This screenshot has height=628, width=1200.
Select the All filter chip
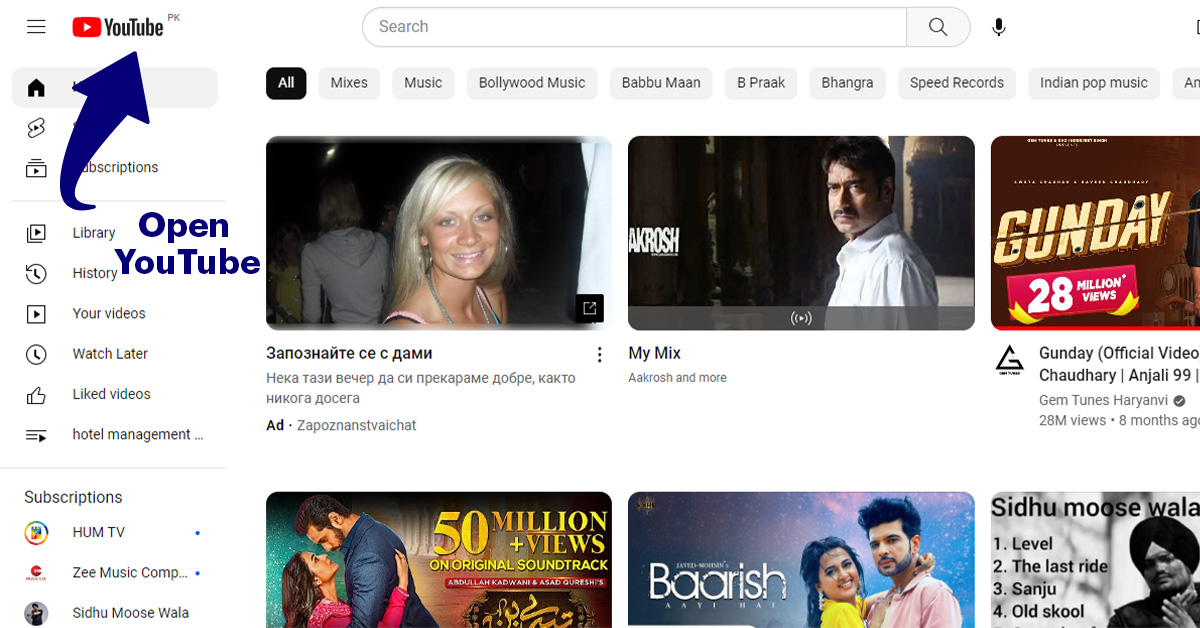(x=286, y=83)
